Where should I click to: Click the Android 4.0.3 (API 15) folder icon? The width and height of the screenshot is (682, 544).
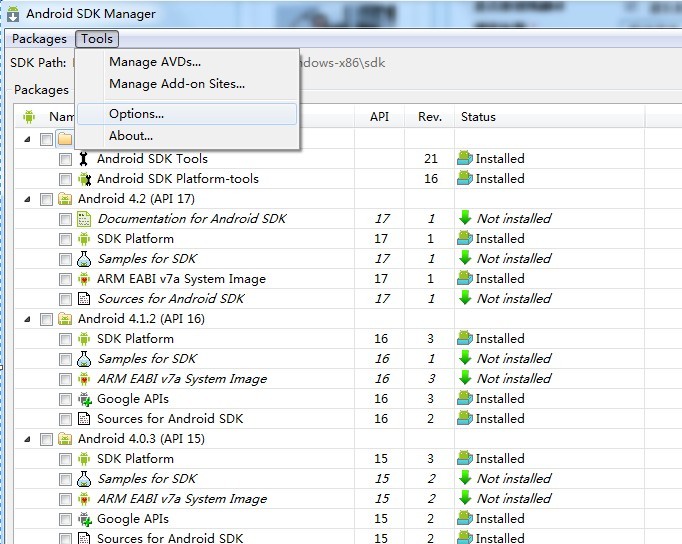coord(65,439)
